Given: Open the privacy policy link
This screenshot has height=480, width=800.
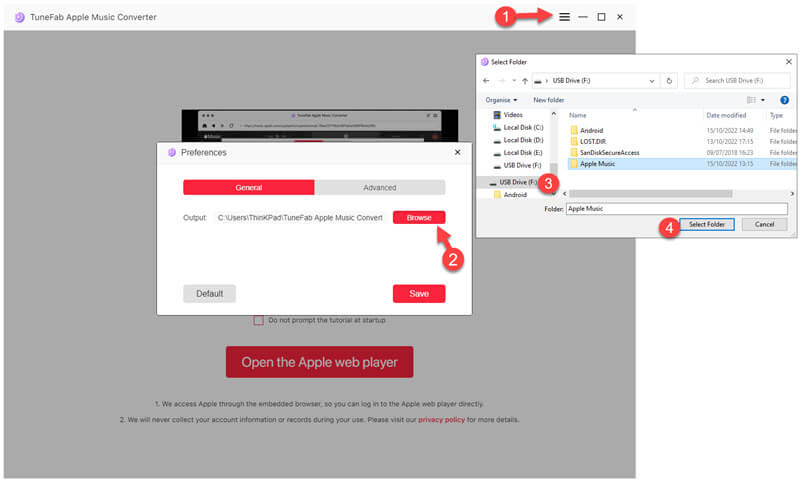Looking at the screenshot, I should click(441, 420).
